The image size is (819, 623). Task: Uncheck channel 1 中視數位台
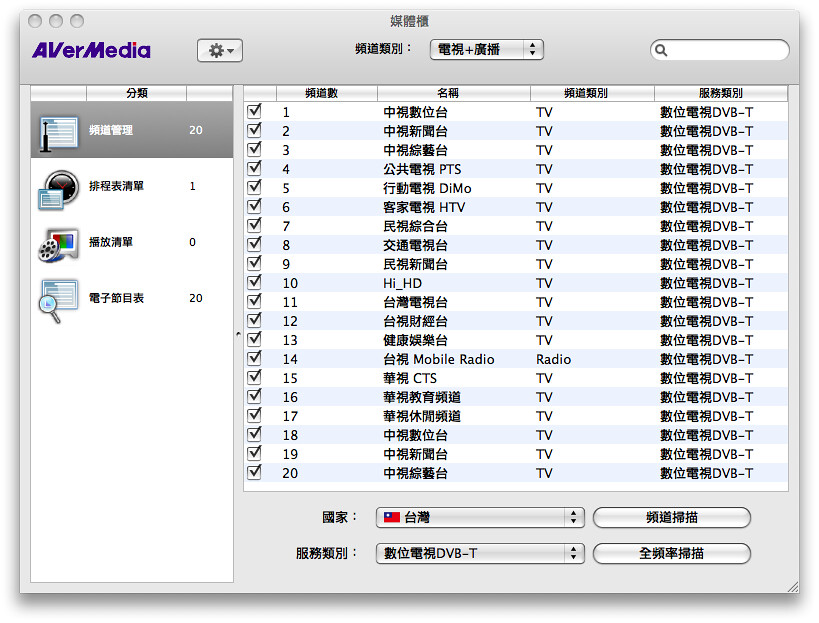(x=254, y=112)
